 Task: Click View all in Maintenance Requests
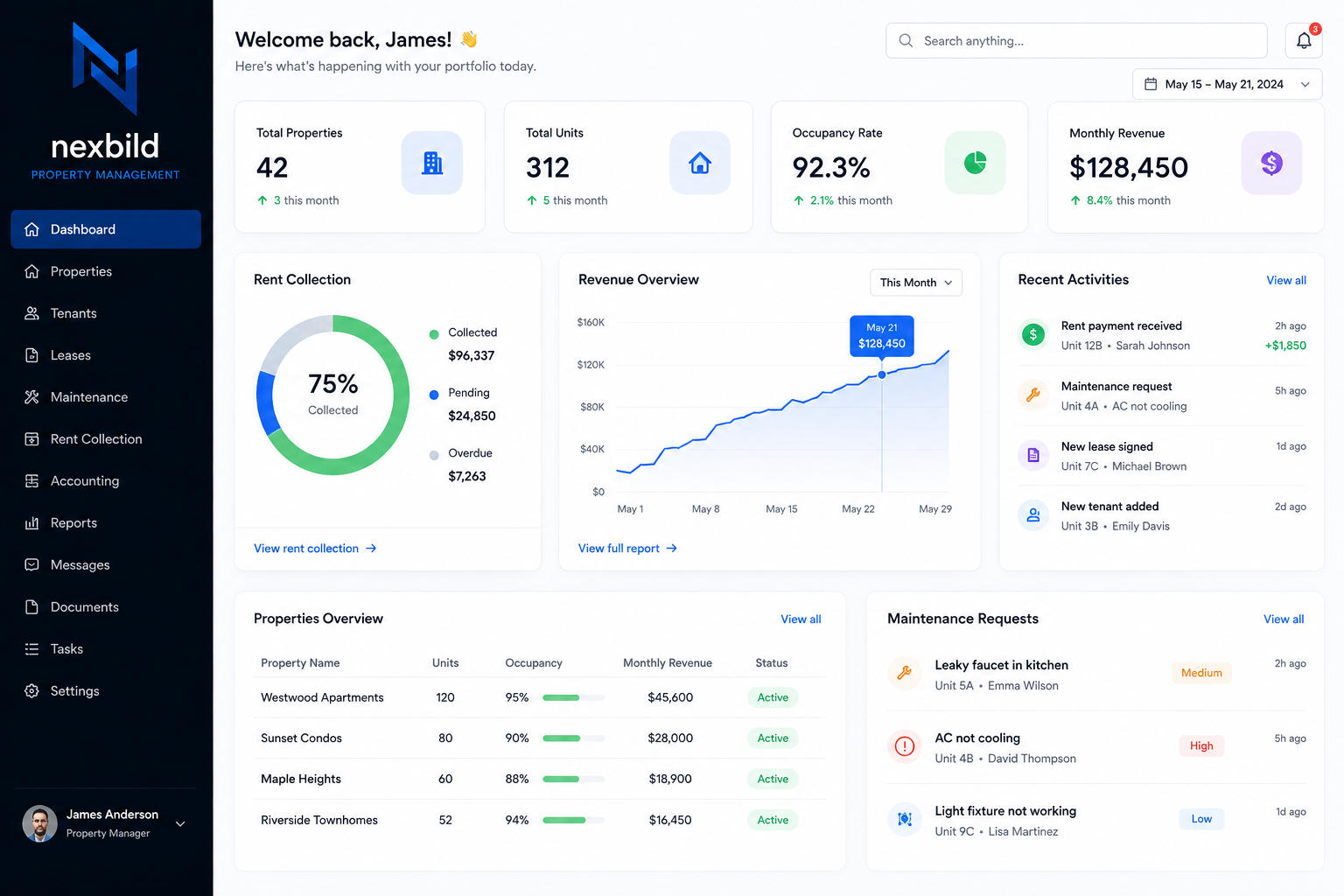click(x=1284, y=619)
